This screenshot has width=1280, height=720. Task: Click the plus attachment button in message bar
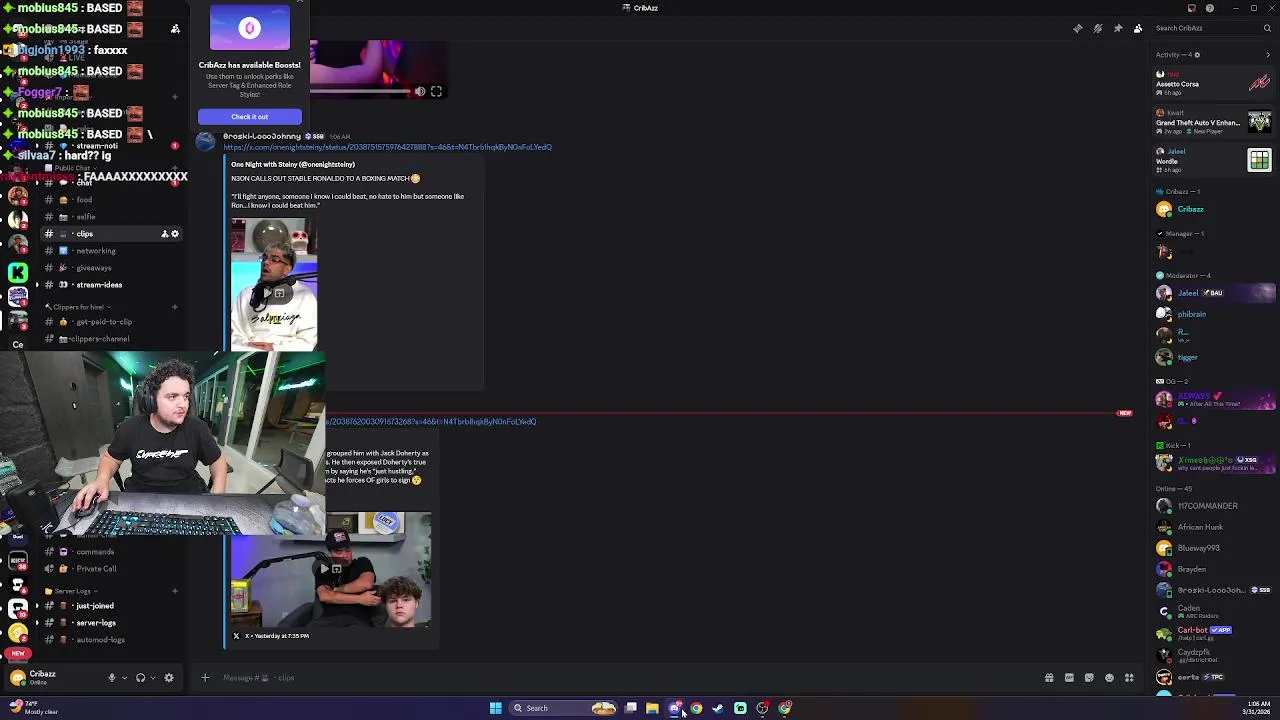(205, 678)
